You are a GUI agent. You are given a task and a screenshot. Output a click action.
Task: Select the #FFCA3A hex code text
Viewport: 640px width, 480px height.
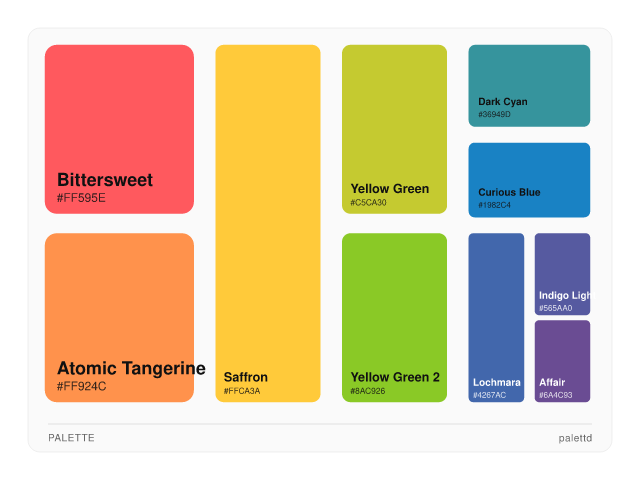click(x=242, y=391)
